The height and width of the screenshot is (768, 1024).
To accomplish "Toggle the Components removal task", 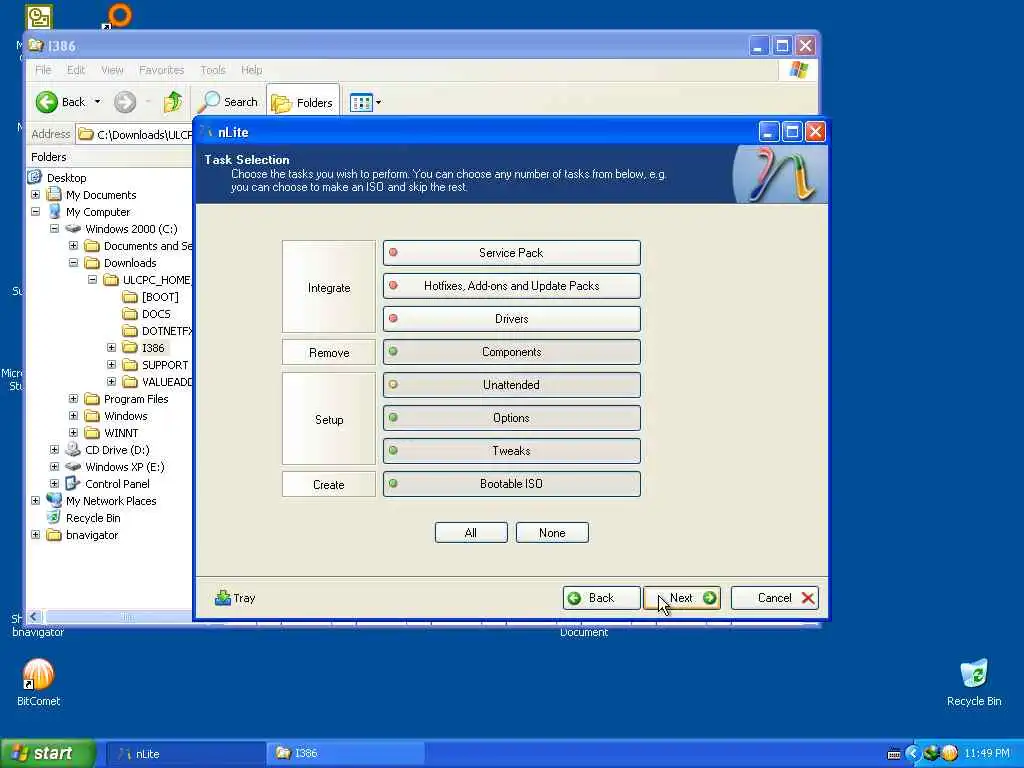I will coord(511,352).
